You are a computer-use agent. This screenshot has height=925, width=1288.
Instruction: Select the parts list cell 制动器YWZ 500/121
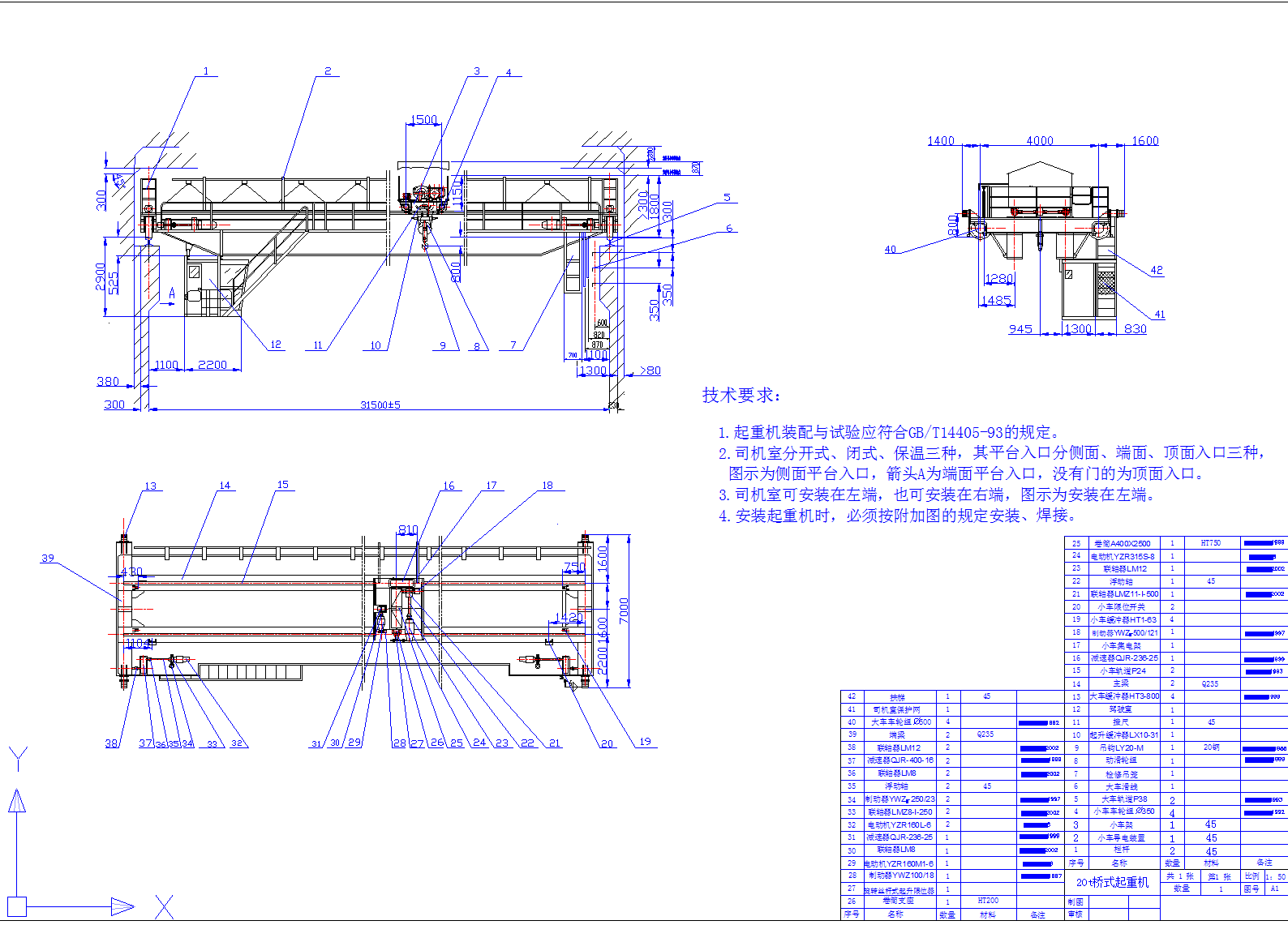(x=1124, y=632)
